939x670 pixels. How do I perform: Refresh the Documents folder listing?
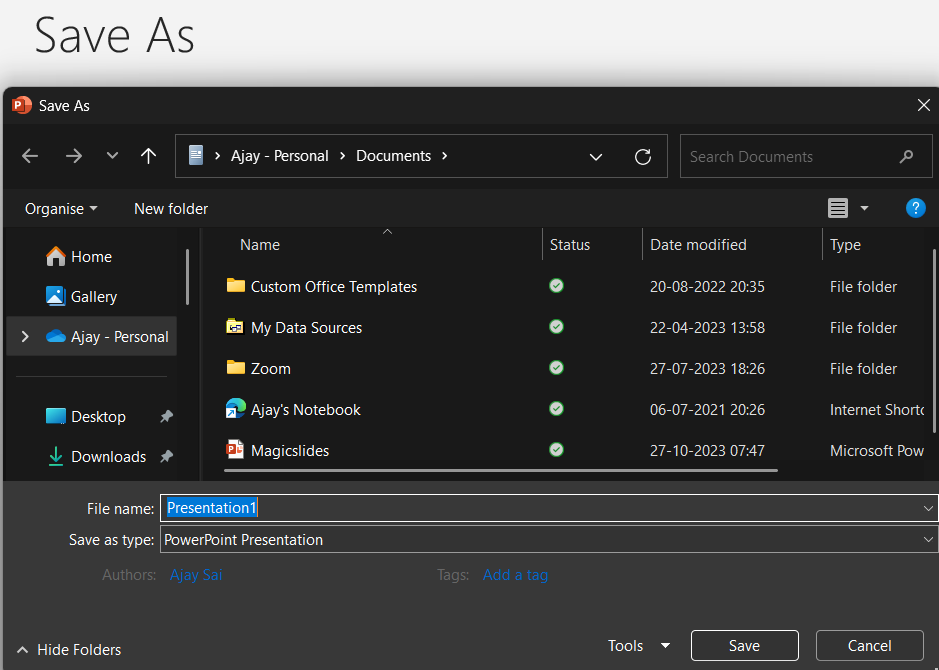(x=643, y=157)
